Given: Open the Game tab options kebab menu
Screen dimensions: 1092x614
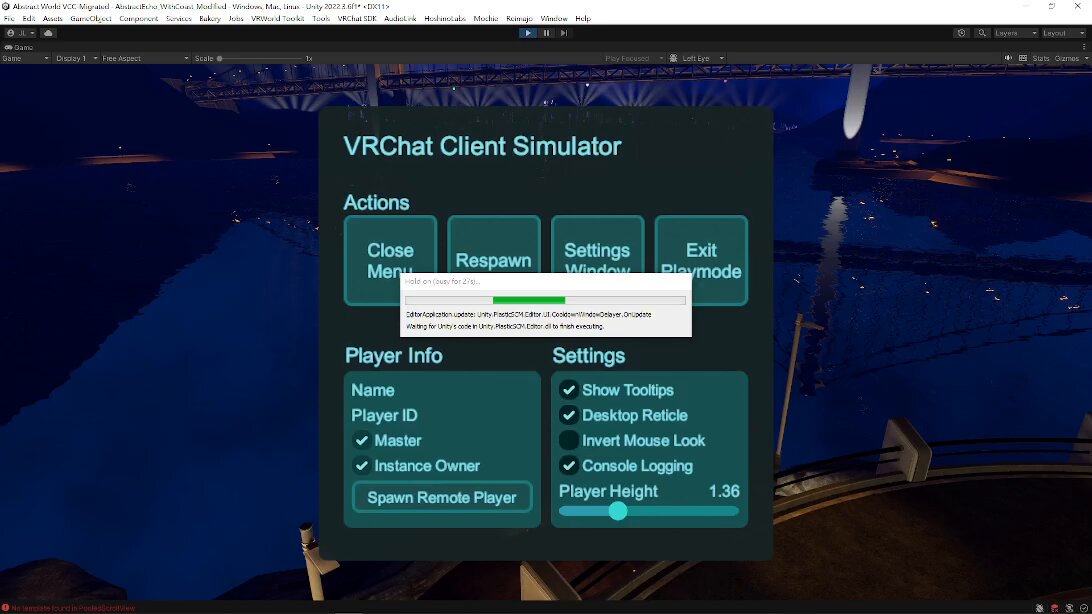Looking at the screenshot, I should click(1084, 47).
